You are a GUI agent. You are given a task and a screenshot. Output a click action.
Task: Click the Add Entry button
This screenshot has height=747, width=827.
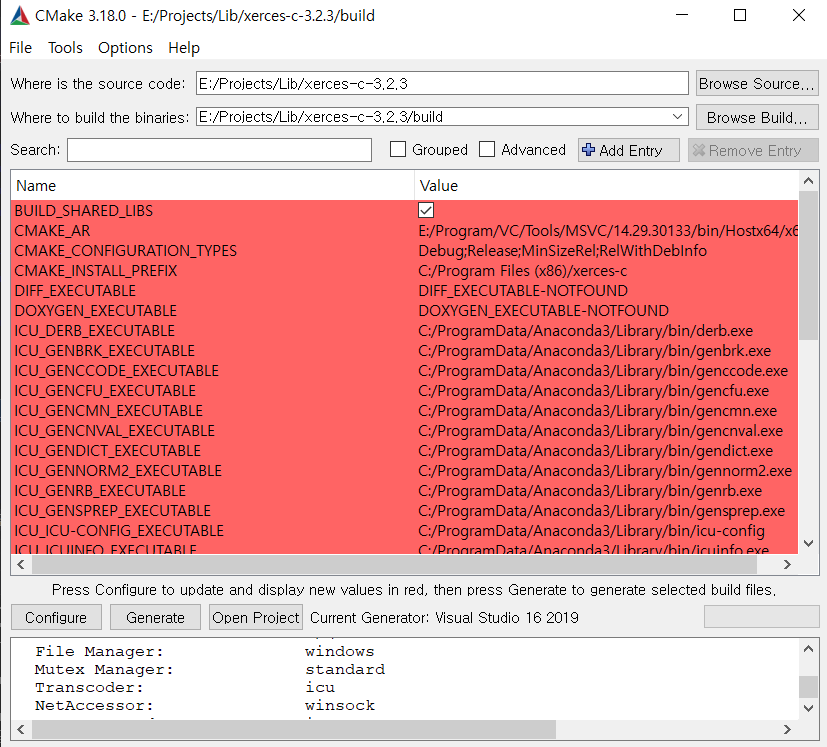pyautogui.click(x=629, y=150)
